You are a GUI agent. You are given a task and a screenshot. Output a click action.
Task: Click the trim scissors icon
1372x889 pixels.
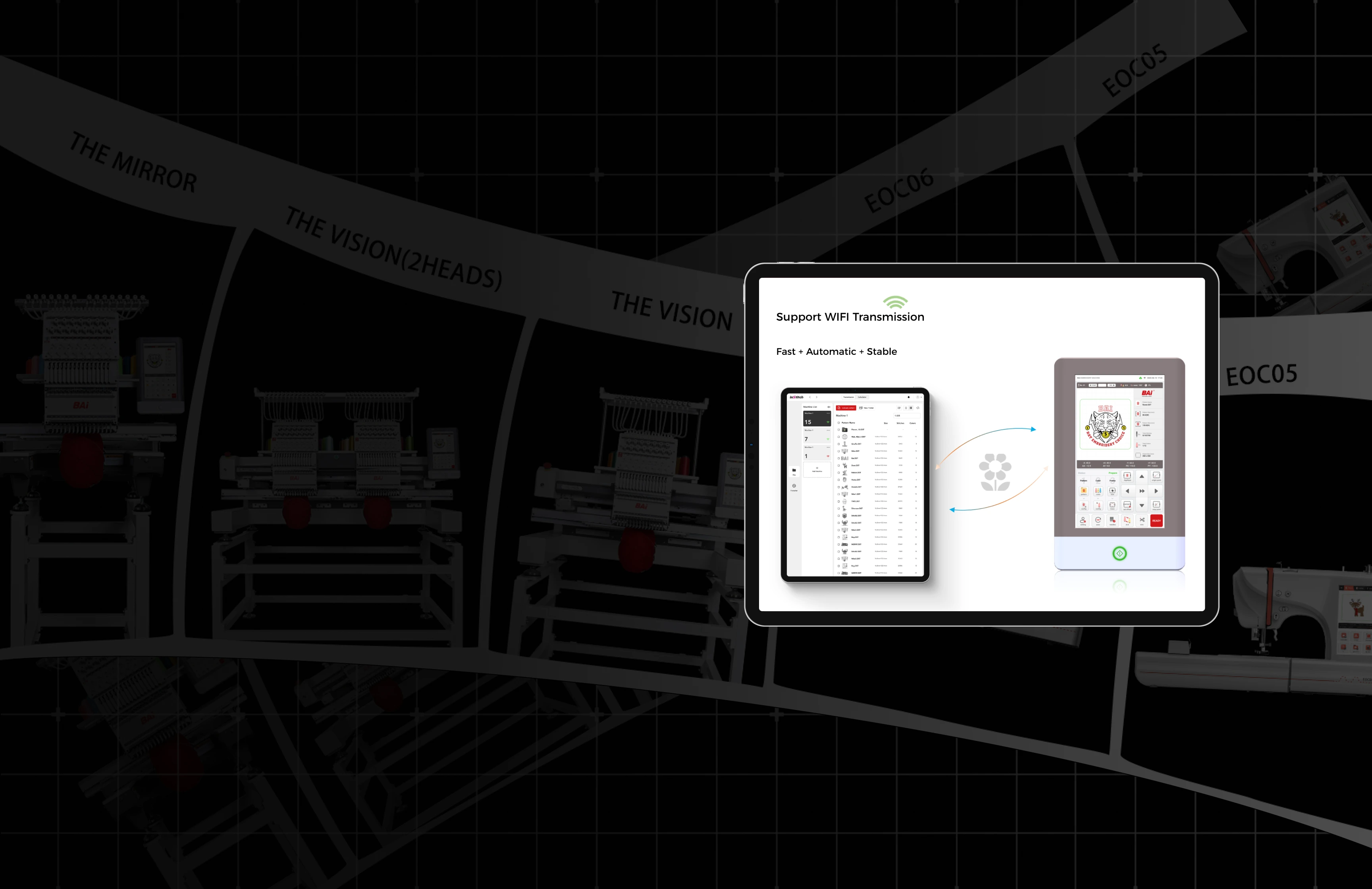click(1142, 520)
